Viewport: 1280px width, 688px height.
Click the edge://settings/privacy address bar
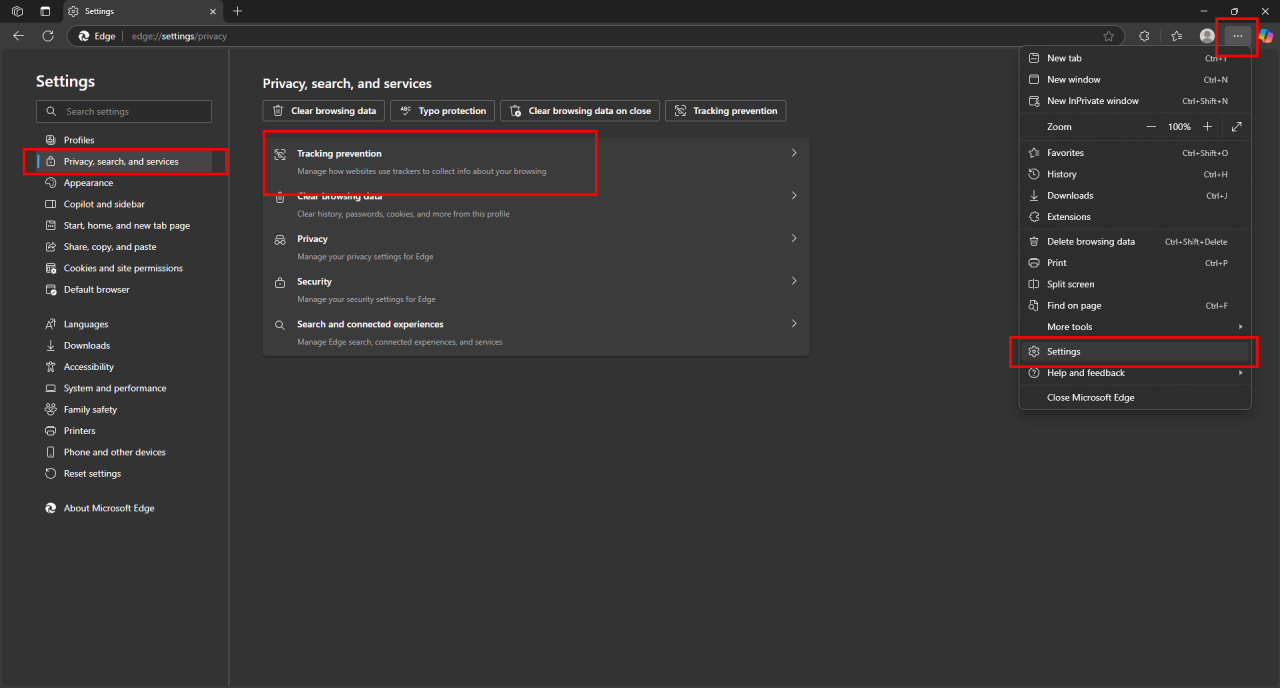point(594,36)
